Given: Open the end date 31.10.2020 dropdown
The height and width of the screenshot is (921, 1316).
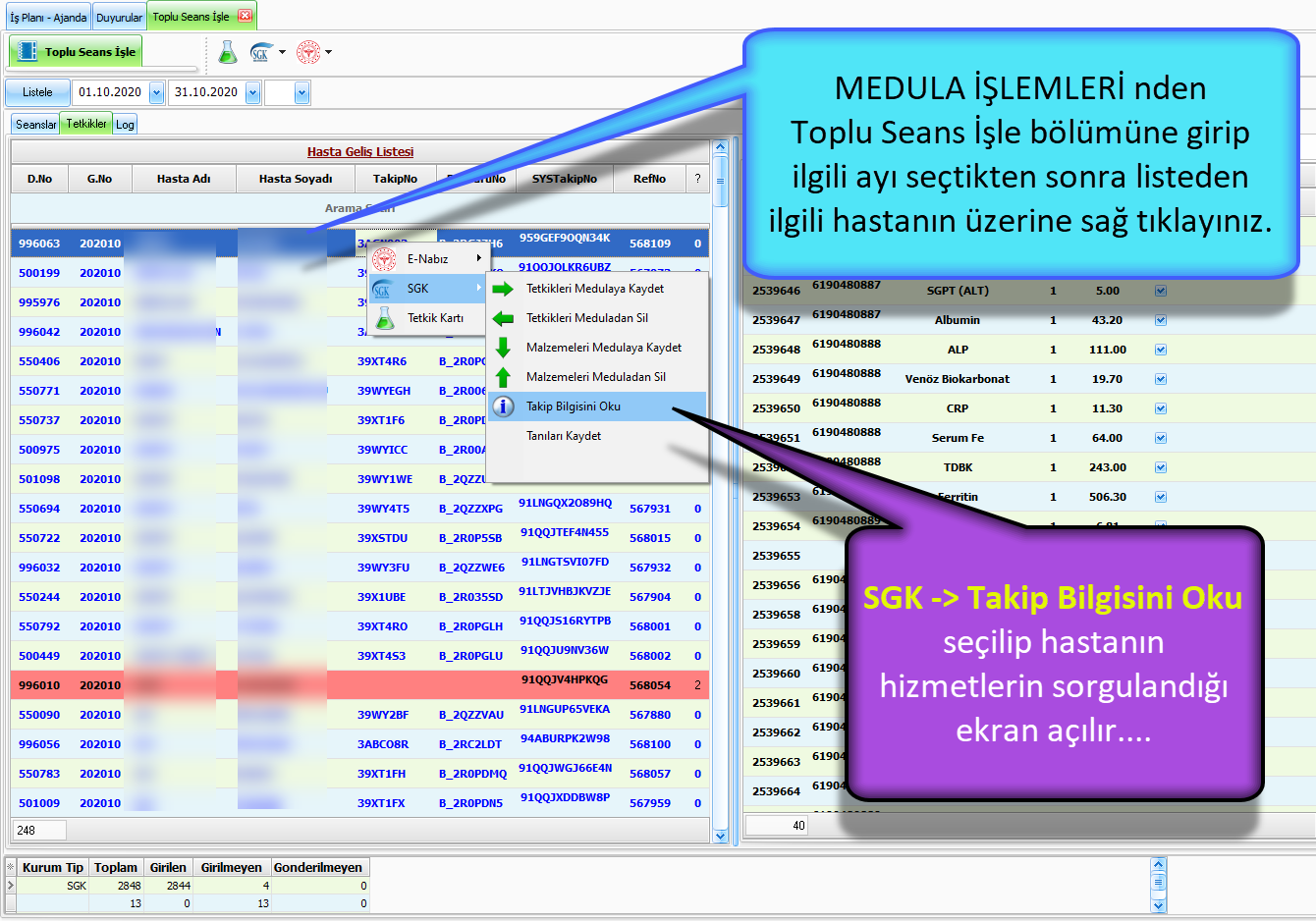Looking at the screenshot, I should coord(252,92).
